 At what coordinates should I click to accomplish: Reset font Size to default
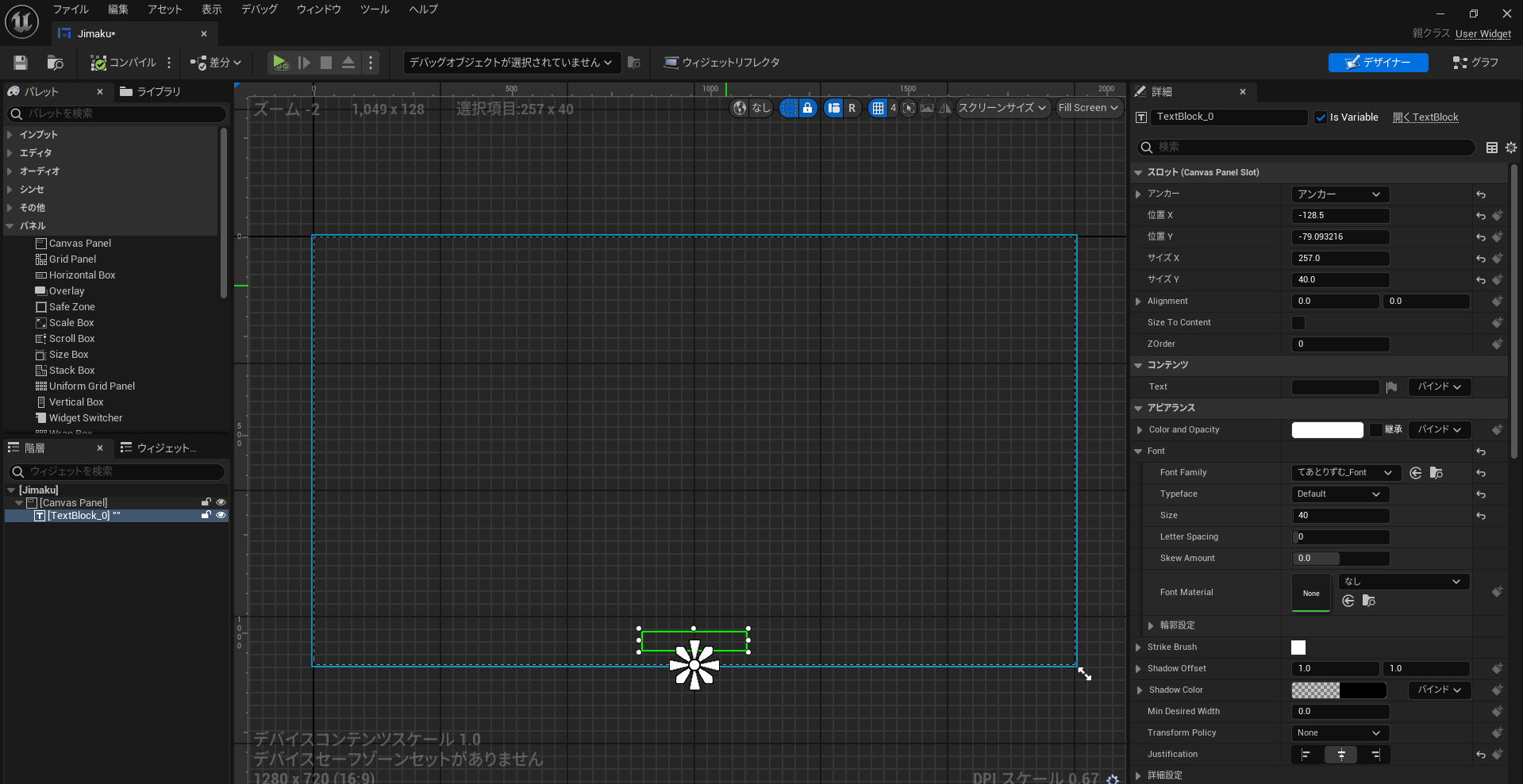[1481, 516]
